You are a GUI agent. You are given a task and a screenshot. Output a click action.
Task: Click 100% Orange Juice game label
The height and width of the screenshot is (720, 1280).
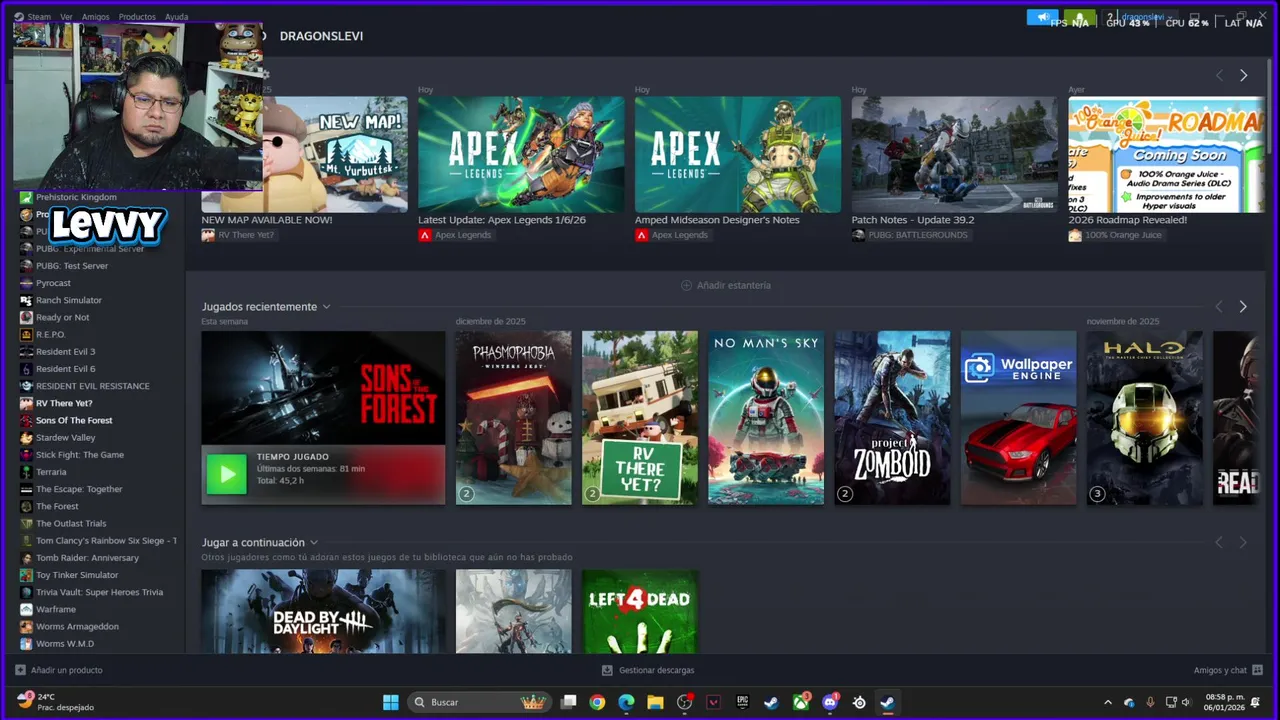[x=1116, y=235]
